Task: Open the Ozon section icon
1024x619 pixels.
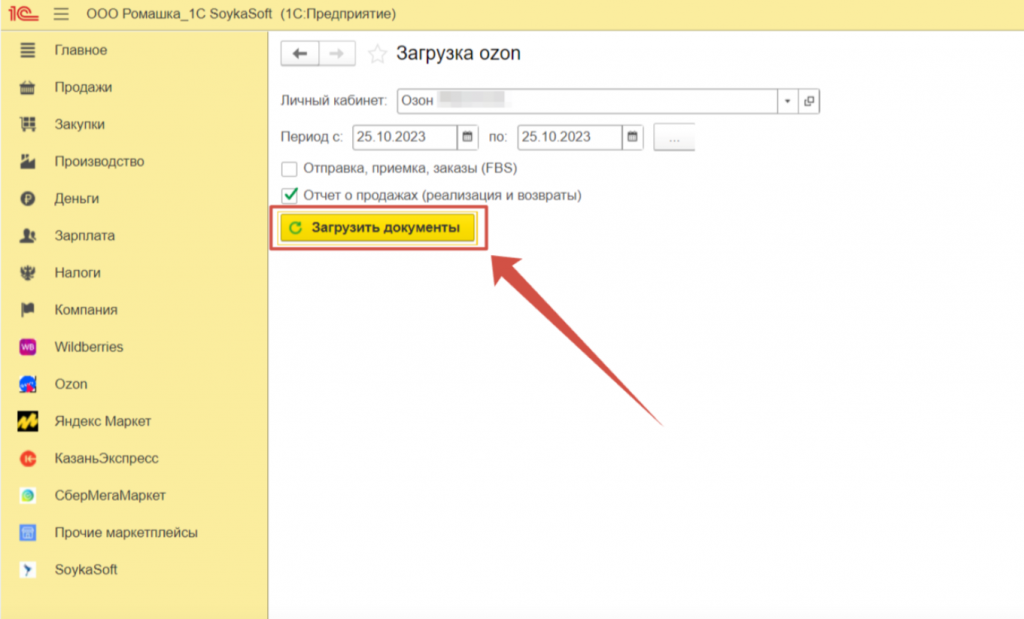Action: tap(28, 384)
